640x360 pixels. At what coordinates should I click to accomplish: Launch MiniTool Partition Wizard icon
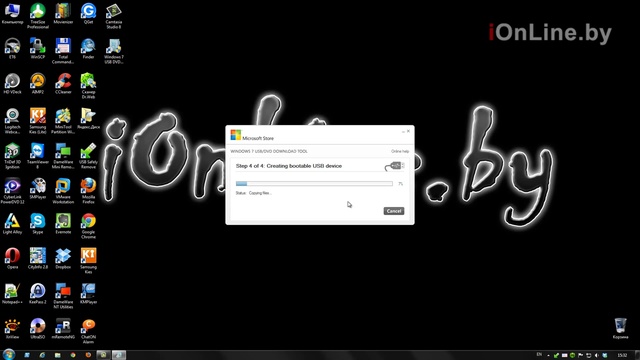pos(63,121)
